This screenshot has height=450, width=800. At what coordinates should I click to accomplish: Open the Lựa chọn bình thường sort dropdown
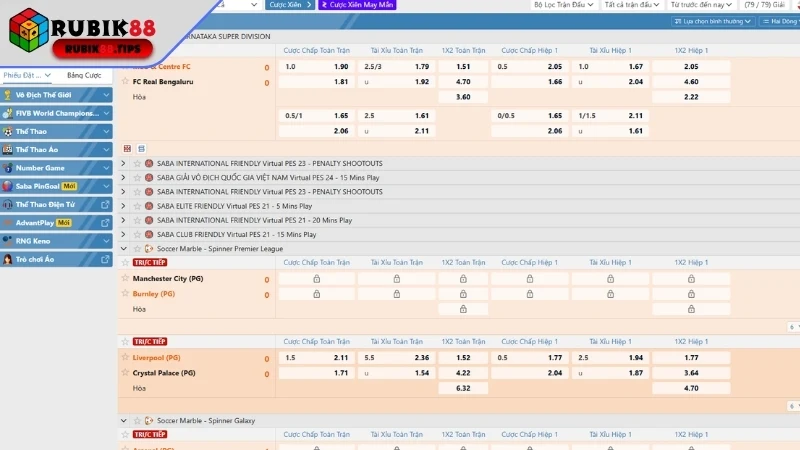(713, 20)
